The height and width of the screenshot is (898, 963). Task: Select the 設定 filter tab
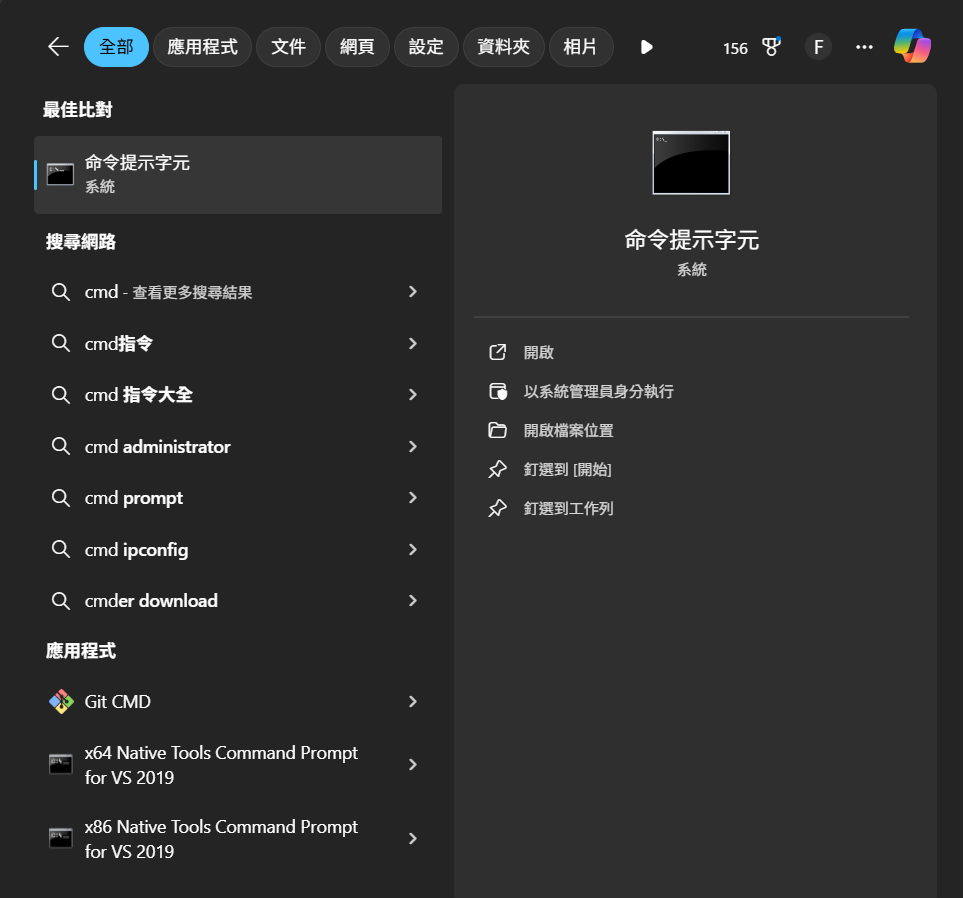(426, 47)
